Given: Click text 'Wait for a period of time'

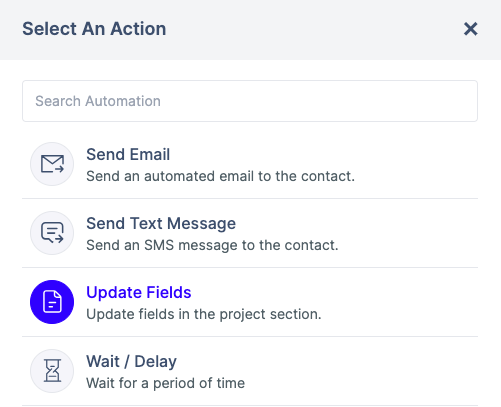Looking at the screenshot, I should point(166,383).
